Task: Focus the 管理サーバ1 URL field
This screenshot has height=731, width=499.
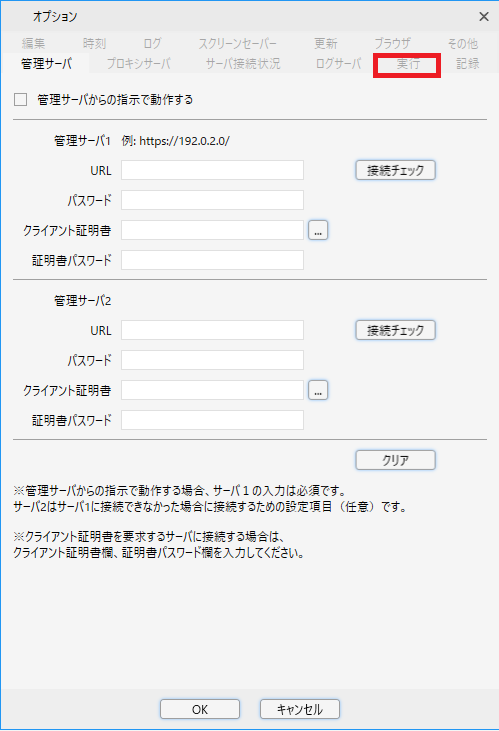Action: (x=213, y=170)
